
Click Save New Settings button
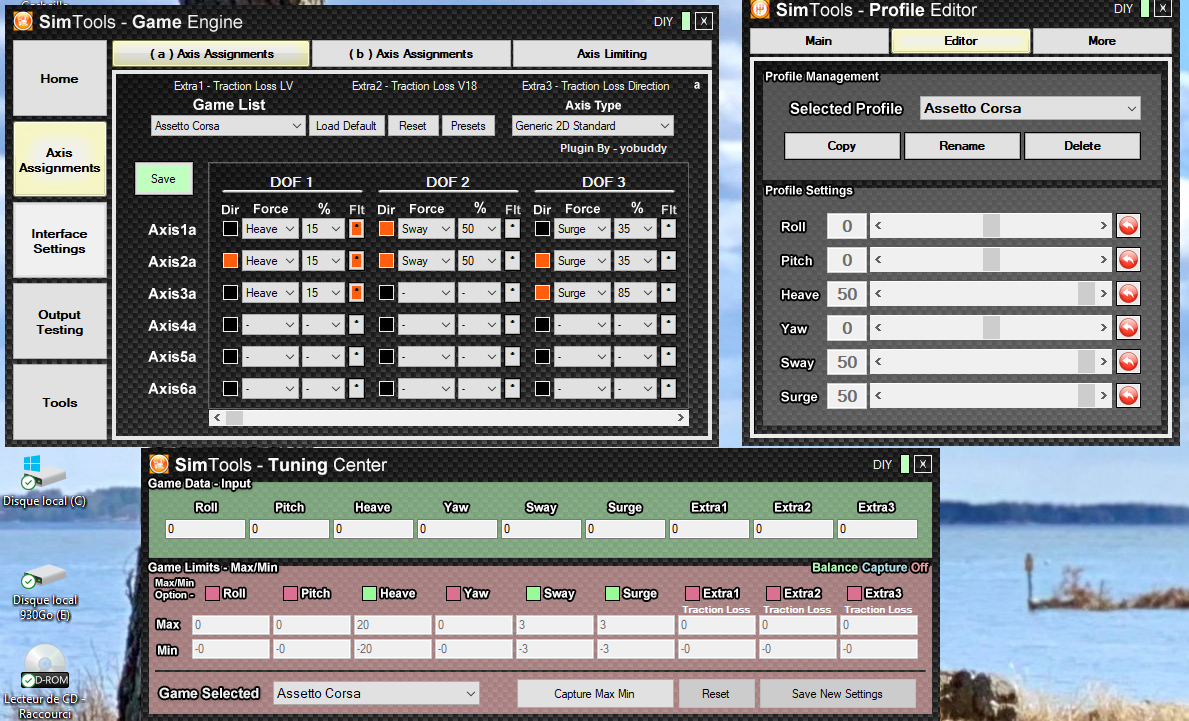[837, 694]
